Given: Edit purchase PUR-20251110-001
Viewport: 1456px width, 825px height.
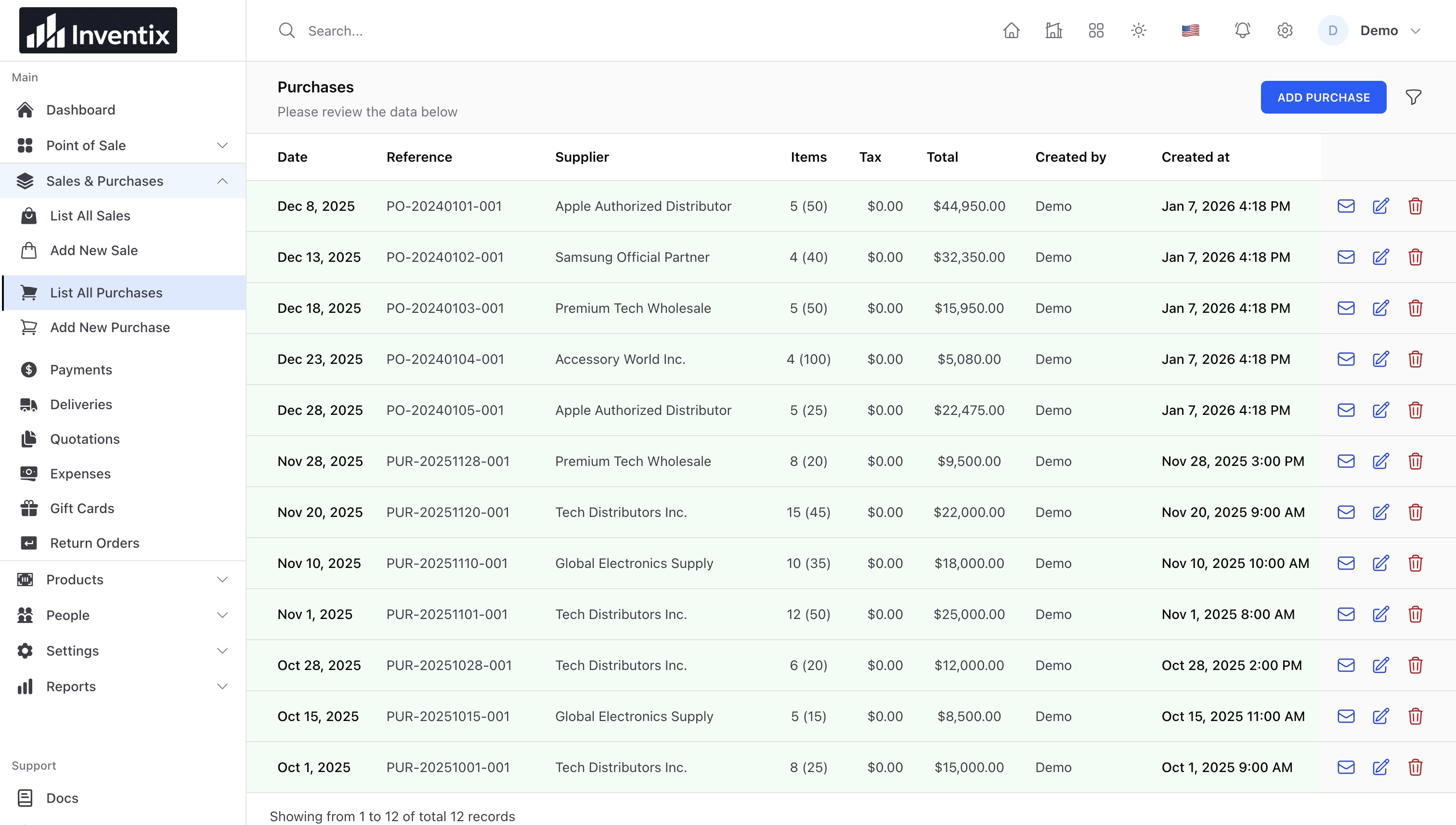Looking at the screenshot, I should click(1380, 563).
